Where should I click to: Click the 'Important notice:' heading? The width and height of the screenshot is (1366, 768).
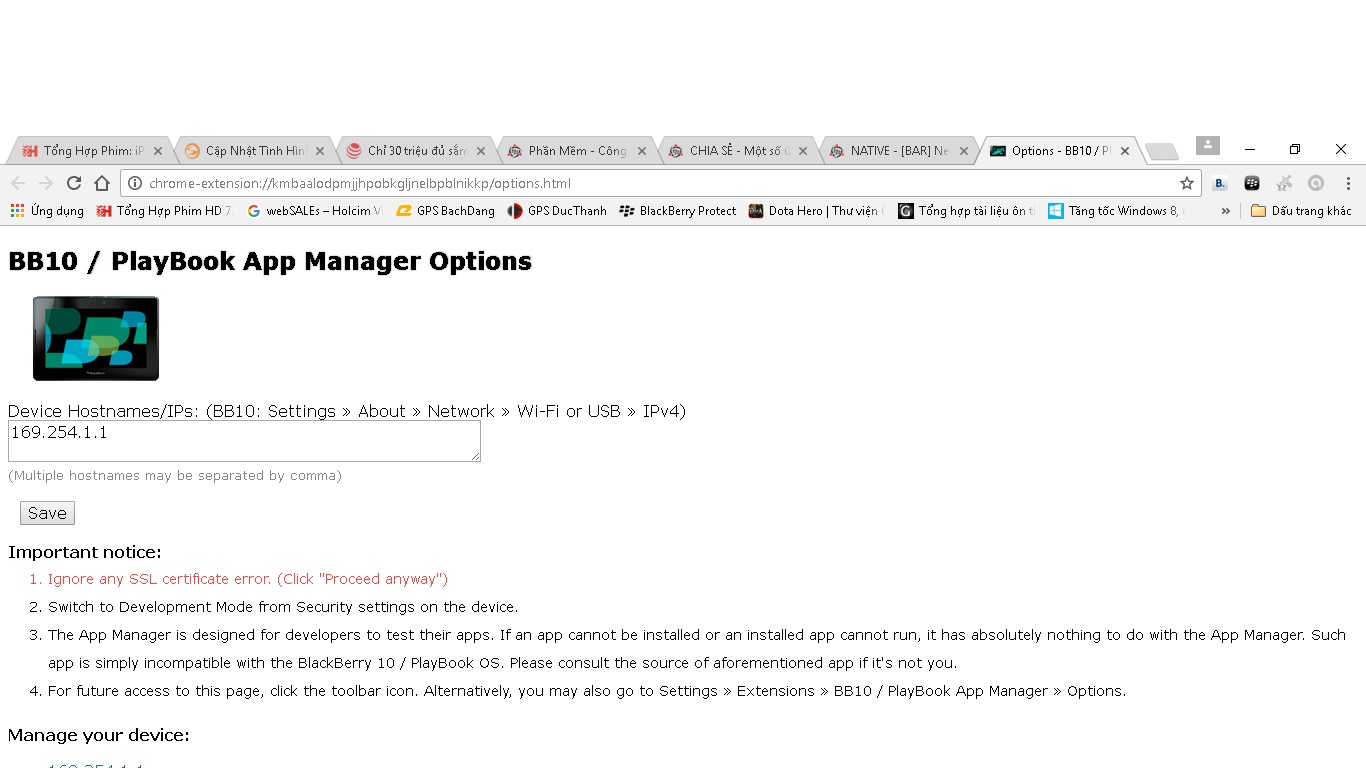pyautogui.click(x=85, y=552)
